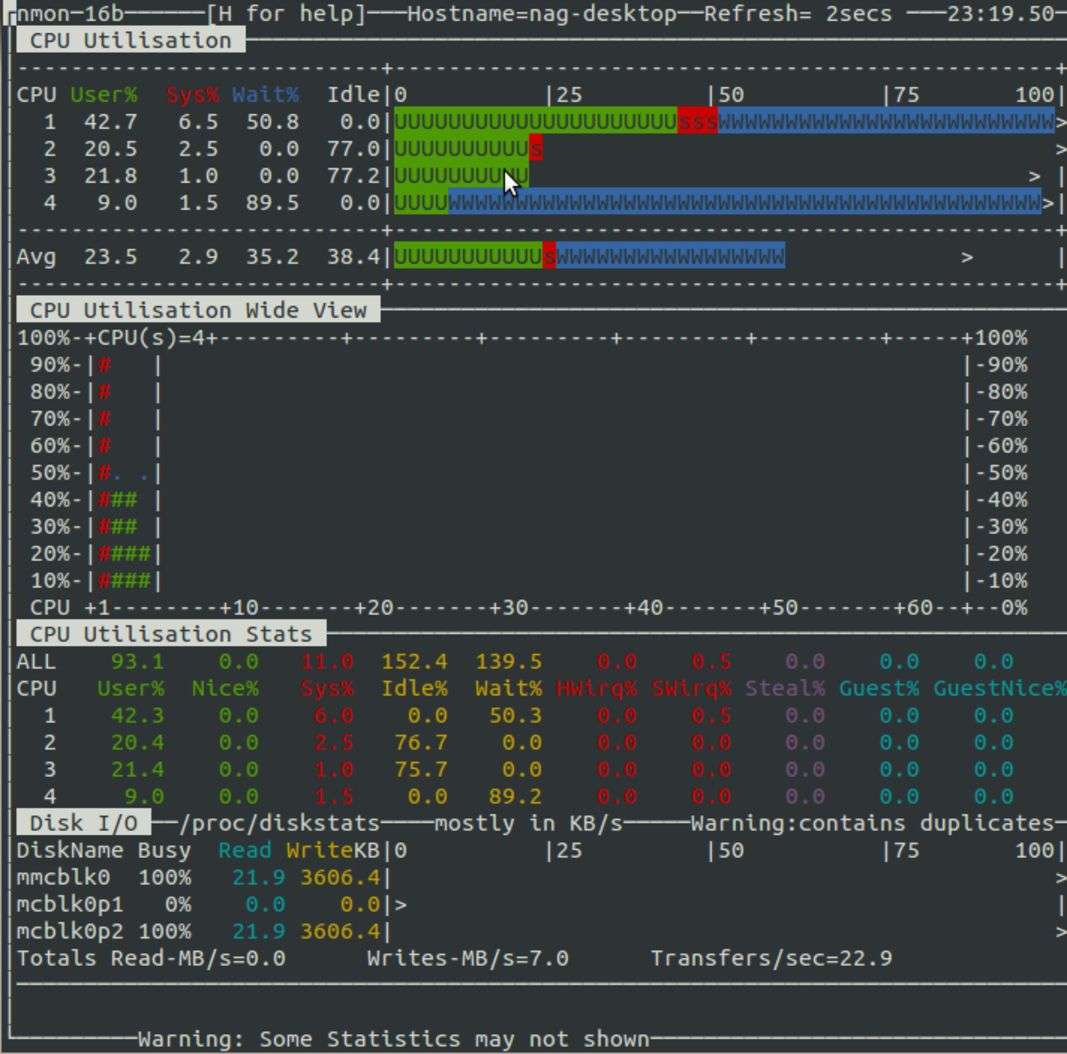Click the Writes-MB/s=7.0 total
The image size is (1067, 1054).
click(467, 958)
